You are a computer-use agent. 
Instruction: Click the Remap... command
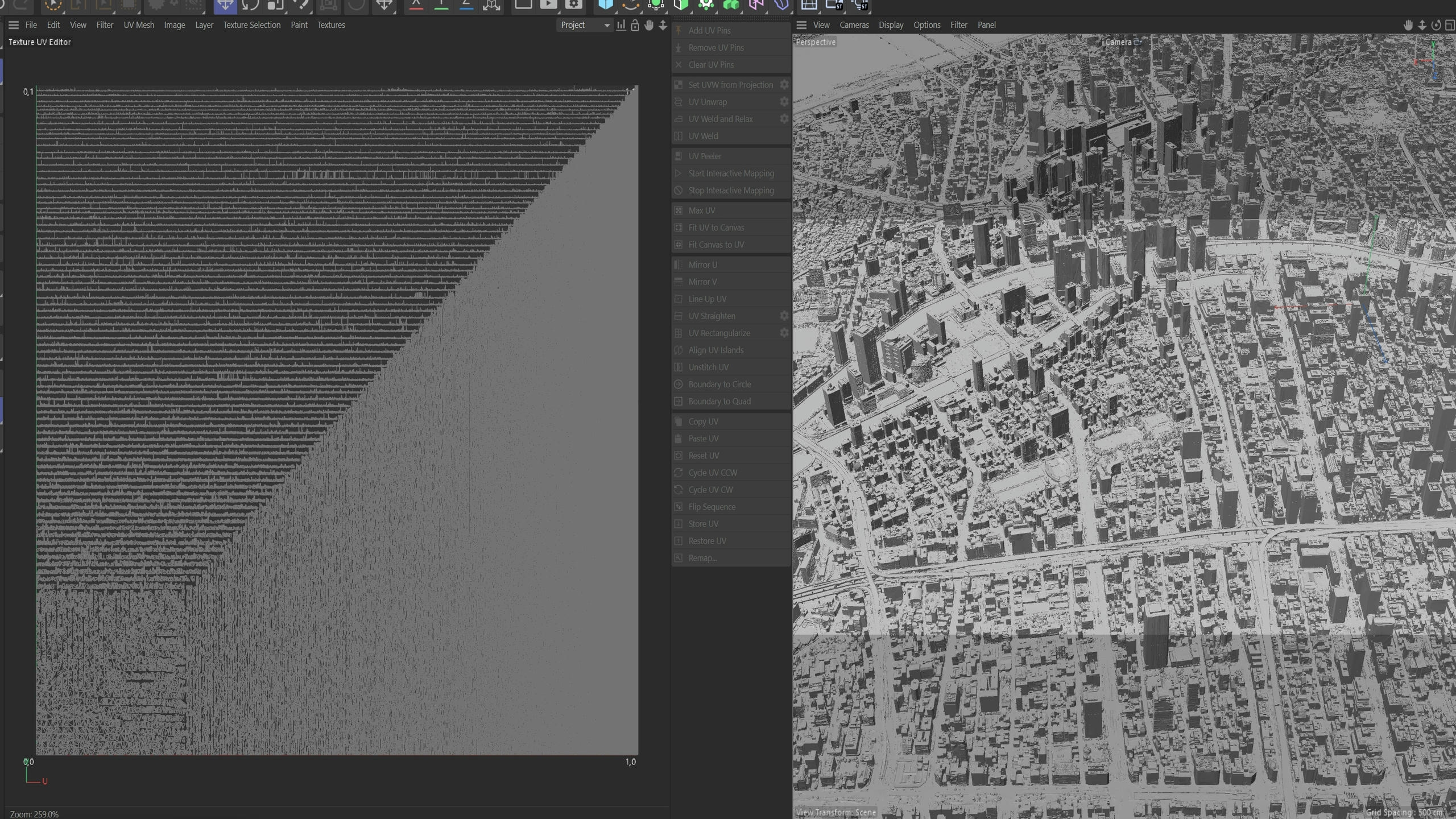coord(731,558)
